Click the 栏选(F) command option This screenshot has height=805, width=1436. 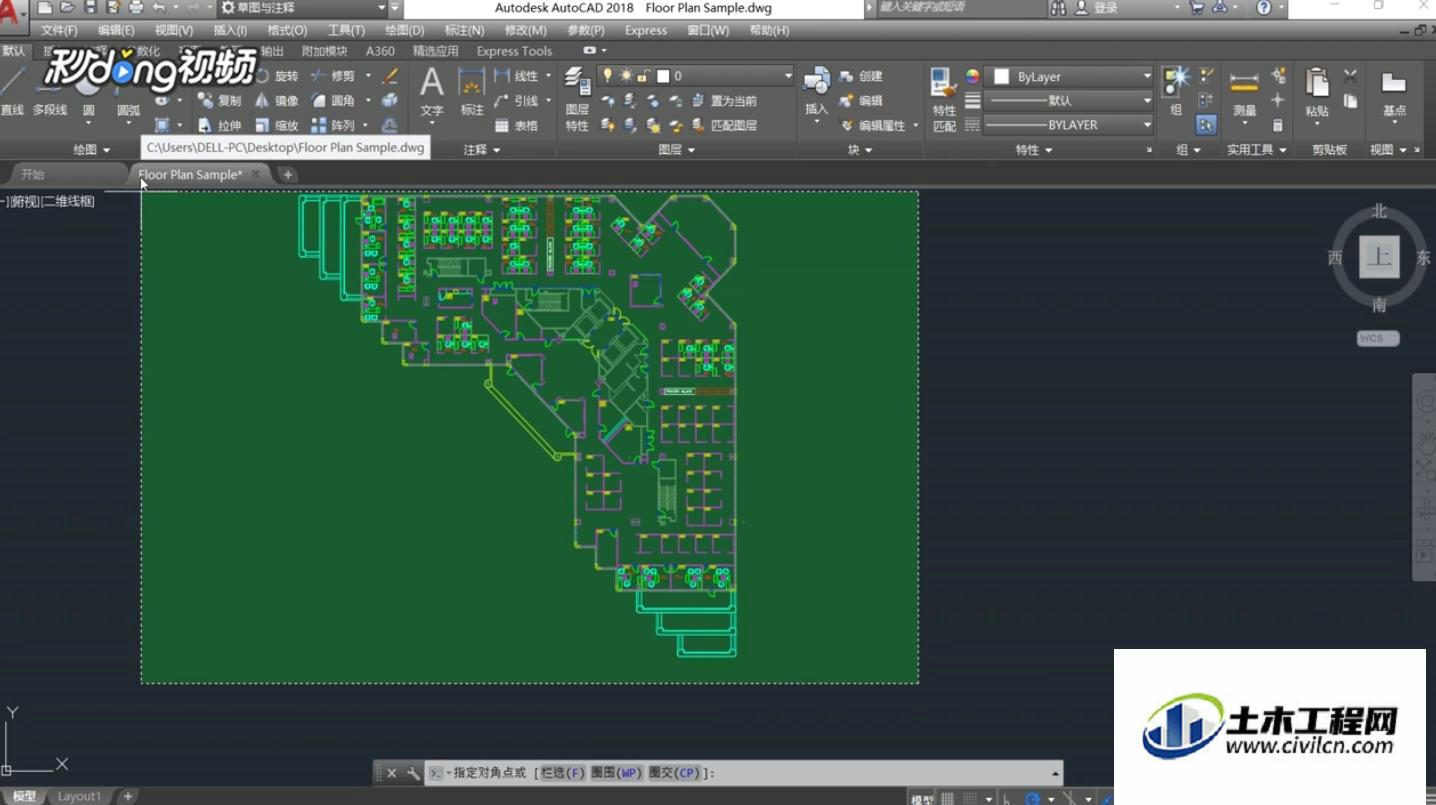(x=563, y=773)
